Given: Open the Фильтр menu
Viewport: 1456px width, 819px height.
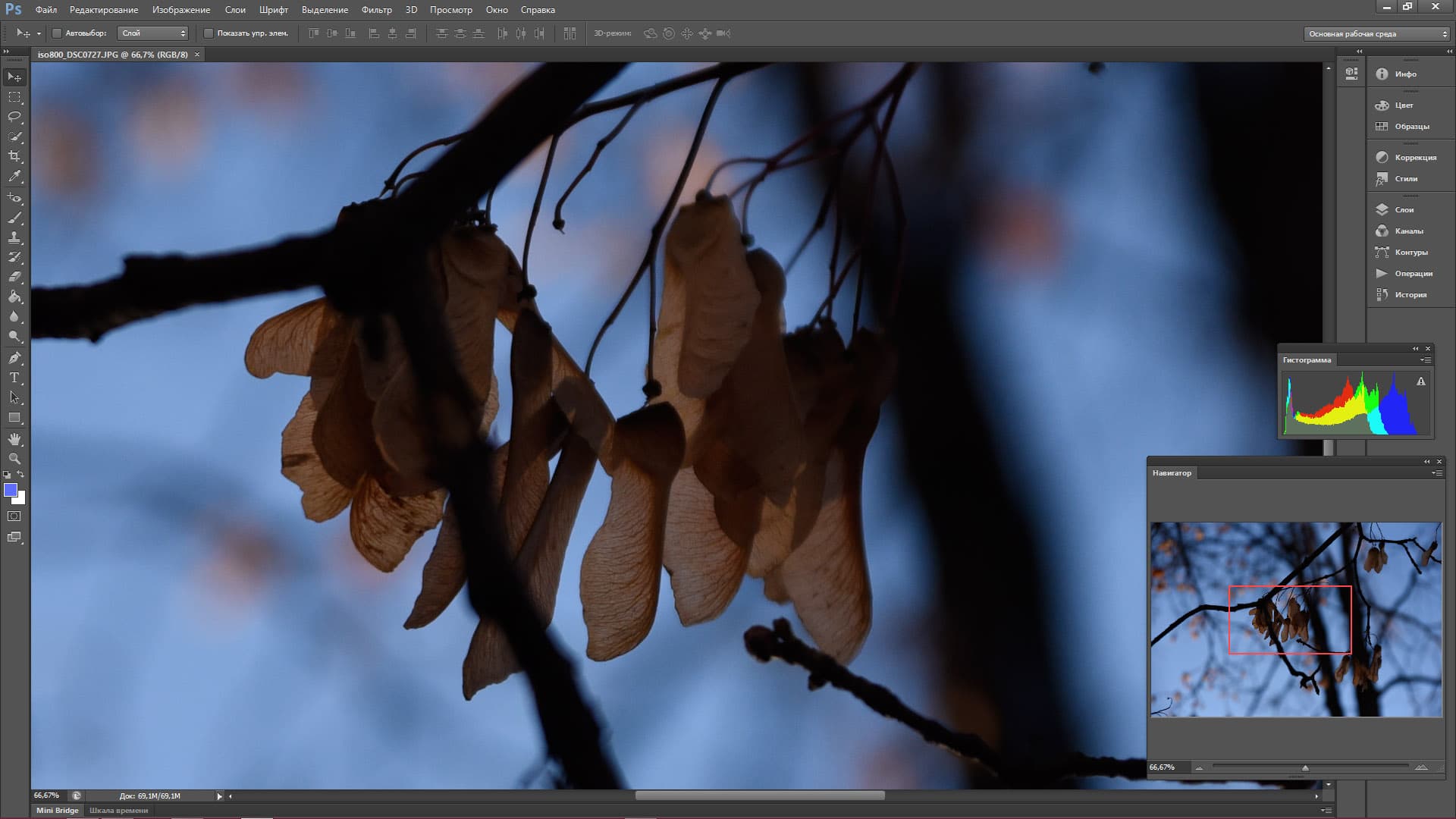Looking at the screenshot, I should [x=376, y=10].
